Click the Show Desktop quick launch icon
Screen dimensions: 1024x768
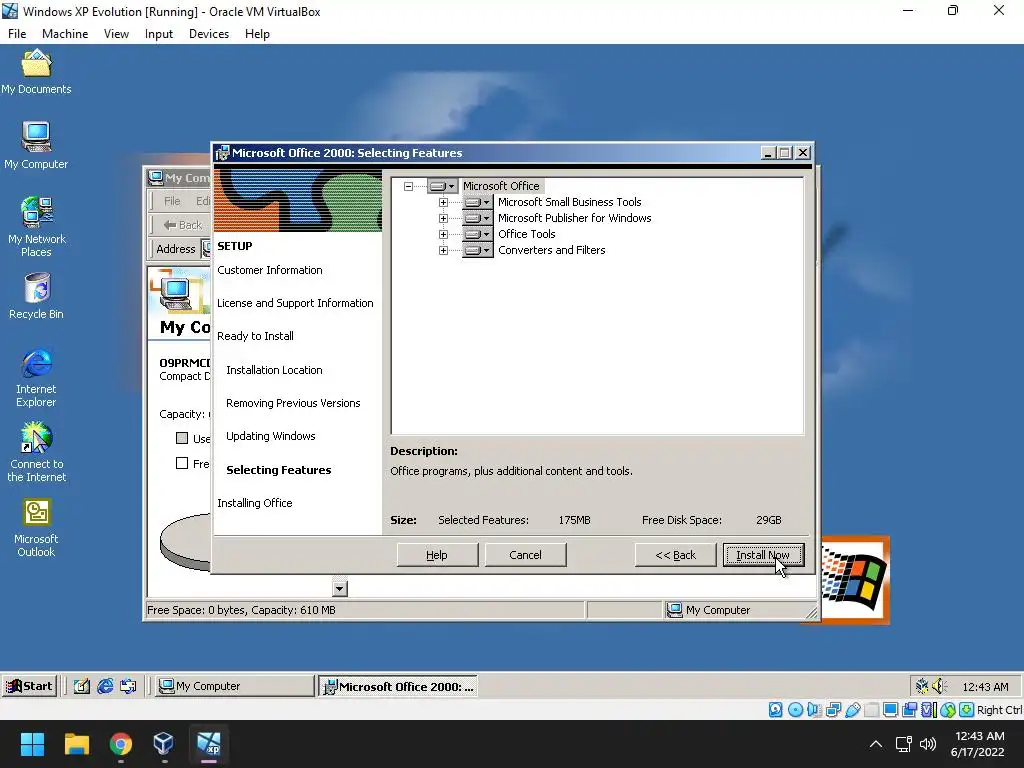[x=82, y=686]
